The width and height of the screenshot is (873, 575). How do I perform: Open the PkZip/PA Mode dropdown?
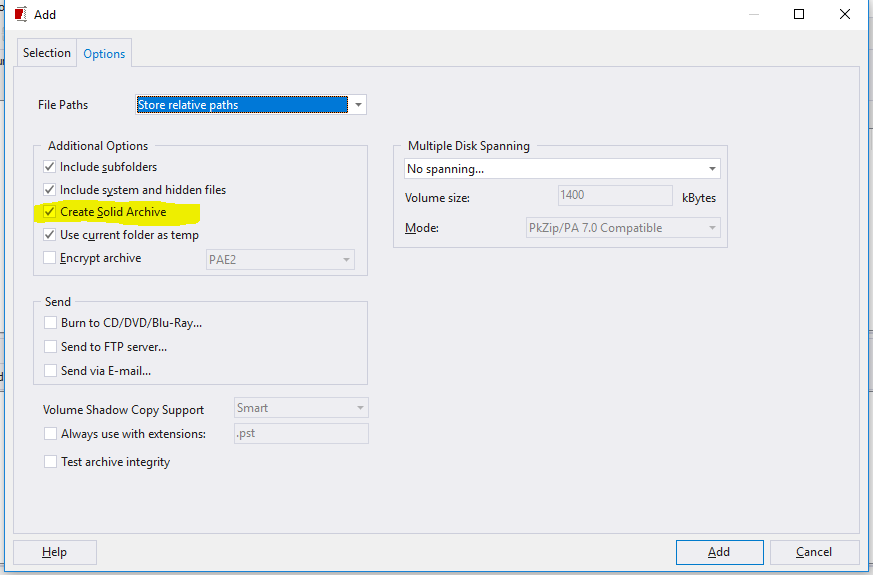point(623,228)
